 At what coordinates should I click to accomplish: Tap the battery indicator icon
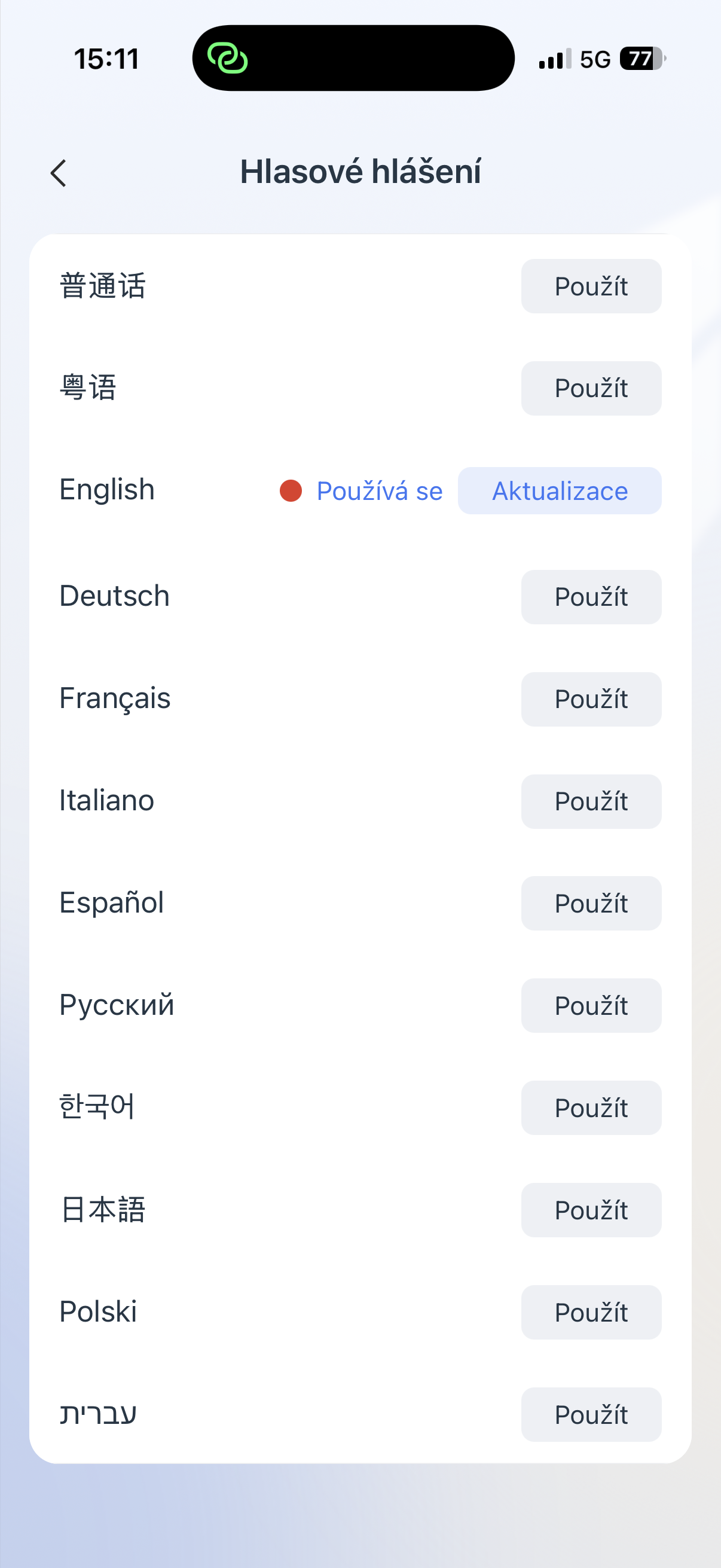point(643,59)
